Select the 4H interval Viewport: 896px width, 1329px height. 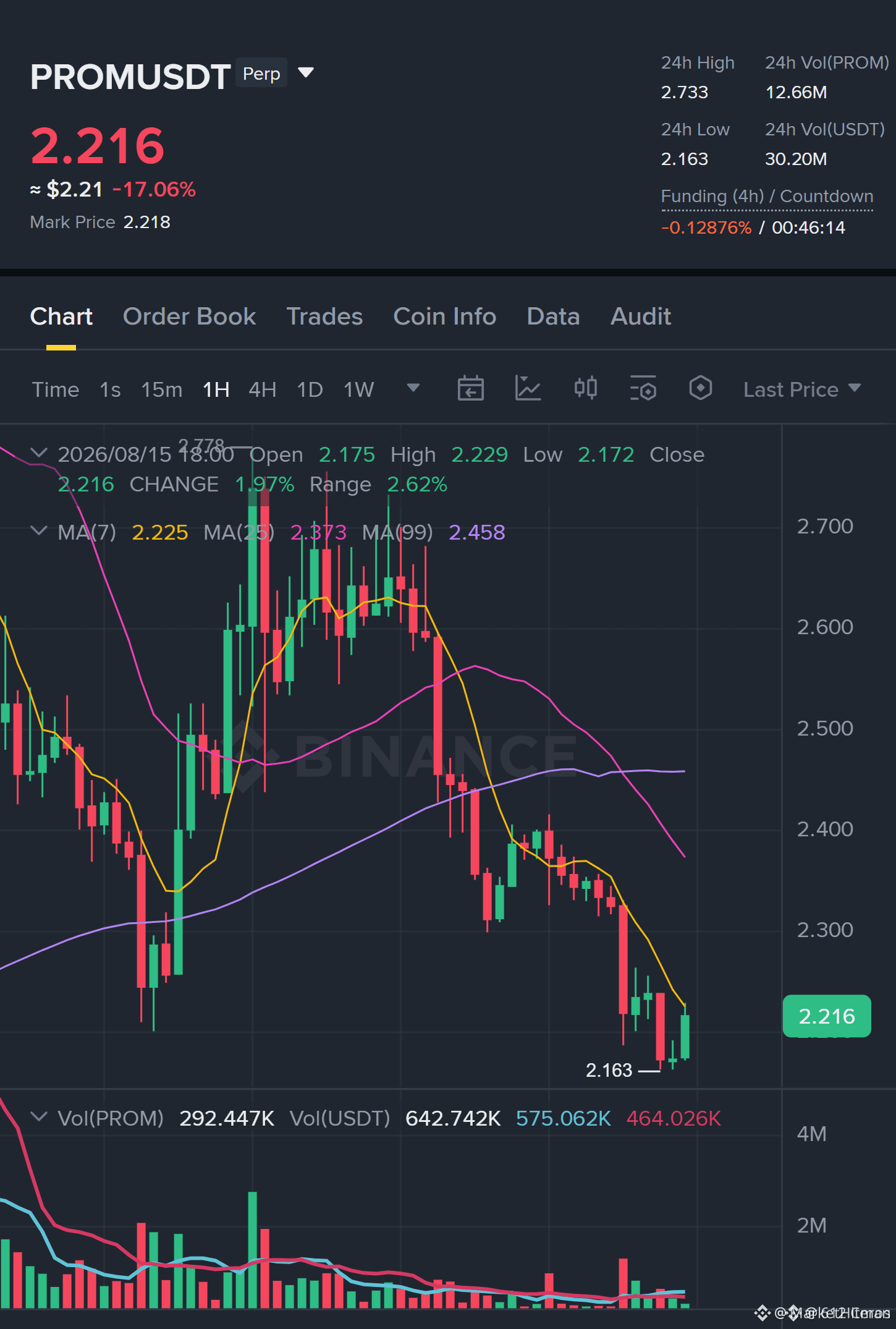tap(262, 390)
